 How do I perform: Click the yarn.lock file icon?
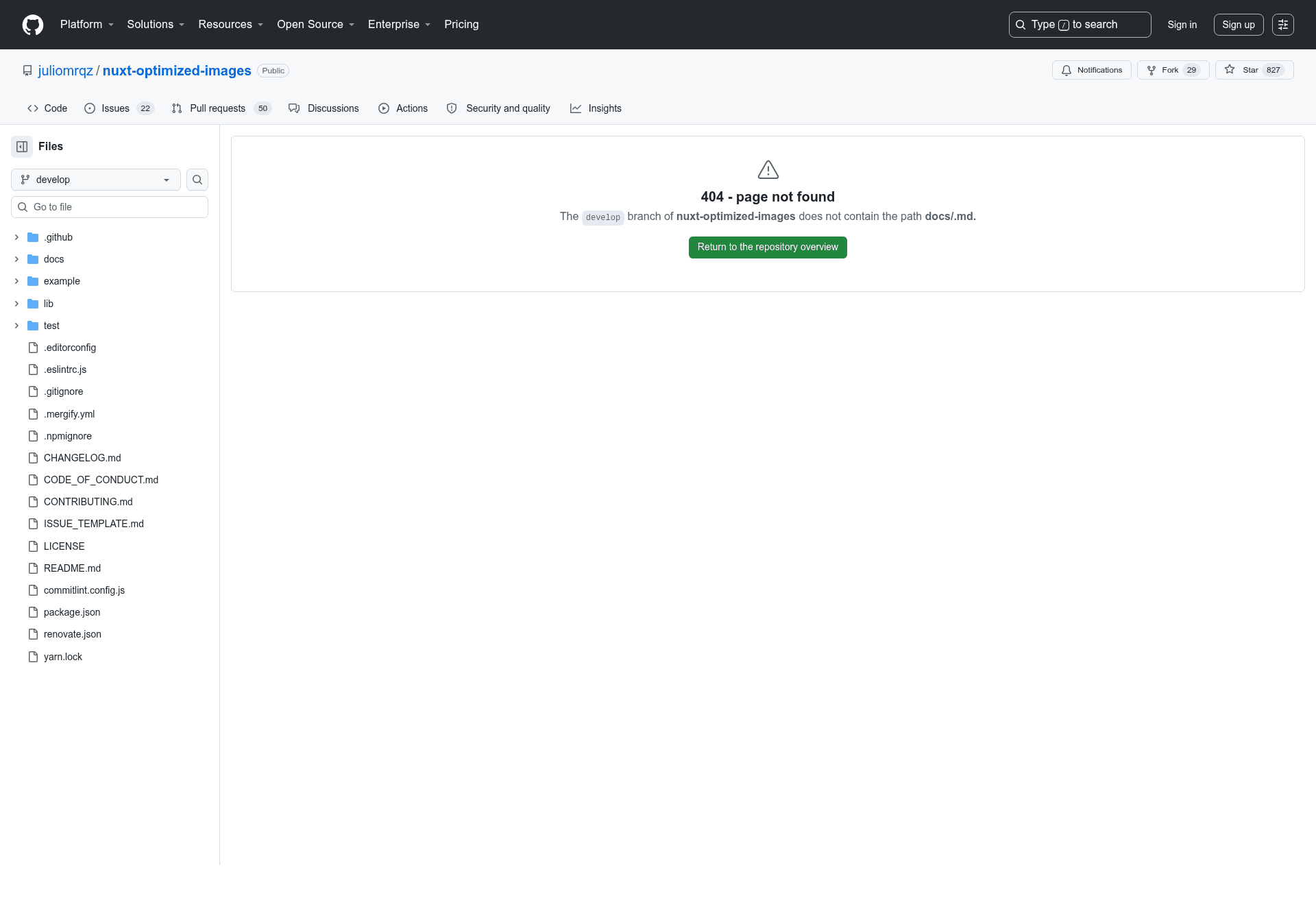click(33, 657)
